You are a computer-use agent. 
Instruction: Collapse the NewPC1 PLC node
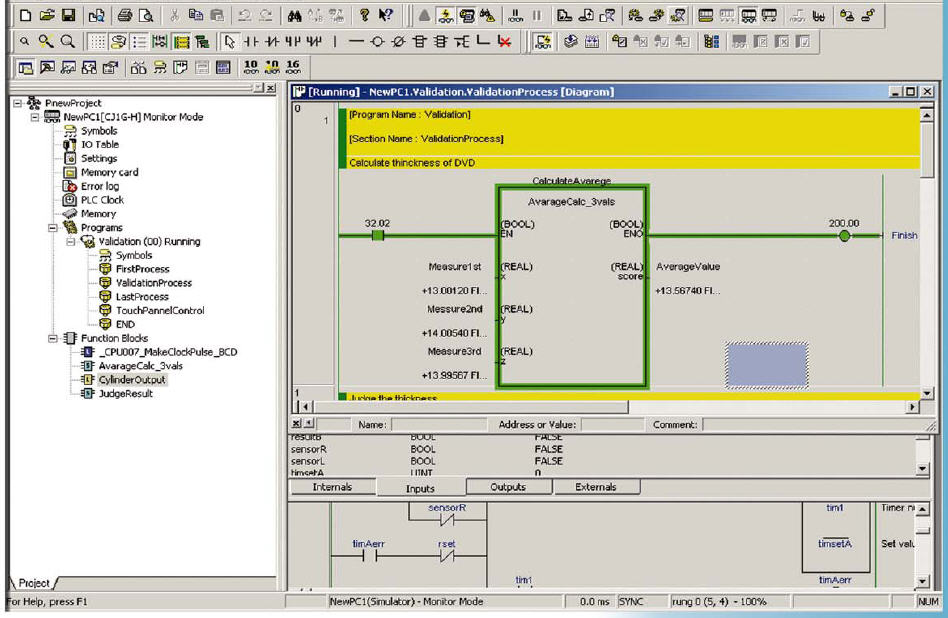pos(35,117)
